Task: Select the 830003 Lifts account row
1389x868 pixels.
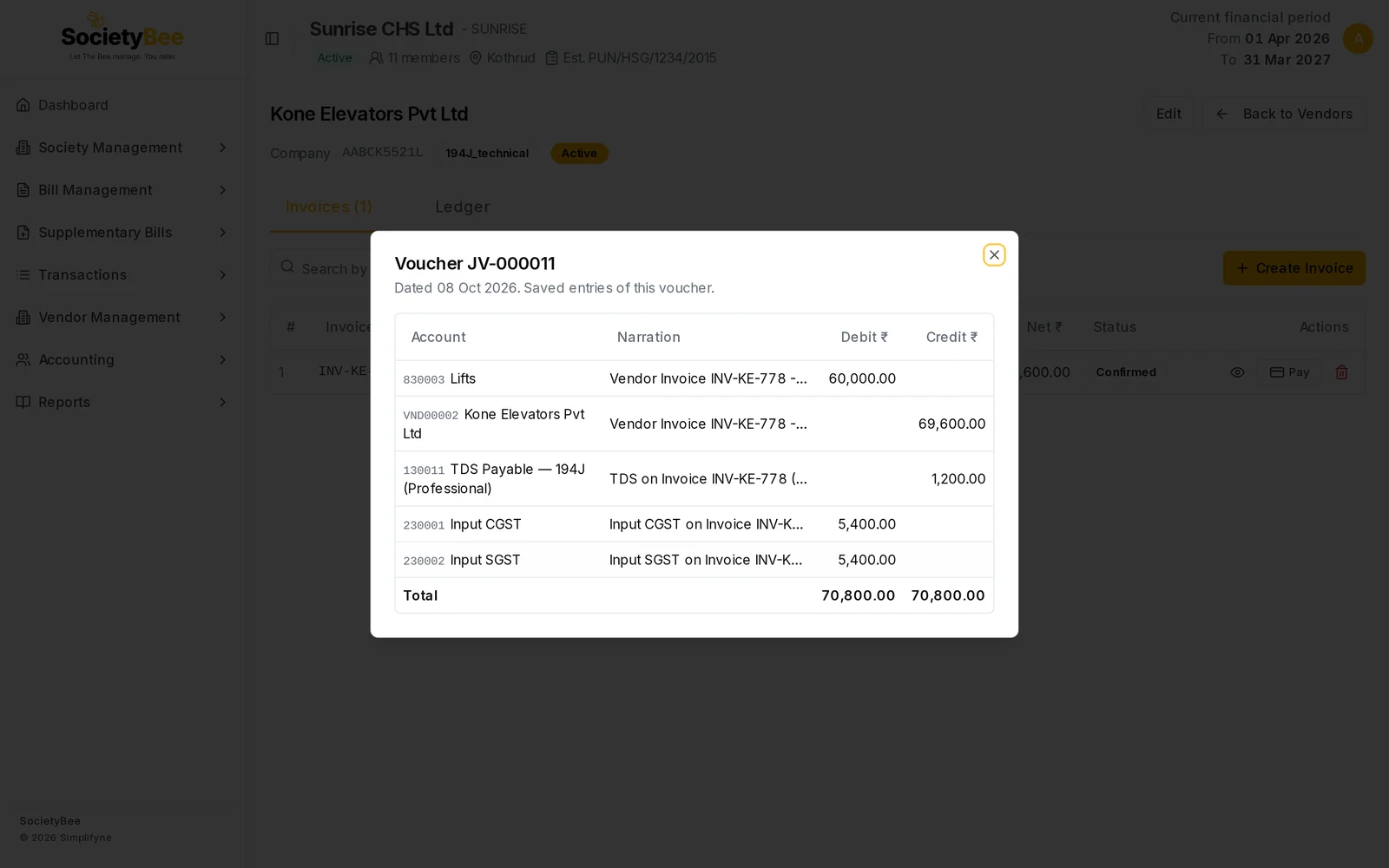Action: pos(694,378)
